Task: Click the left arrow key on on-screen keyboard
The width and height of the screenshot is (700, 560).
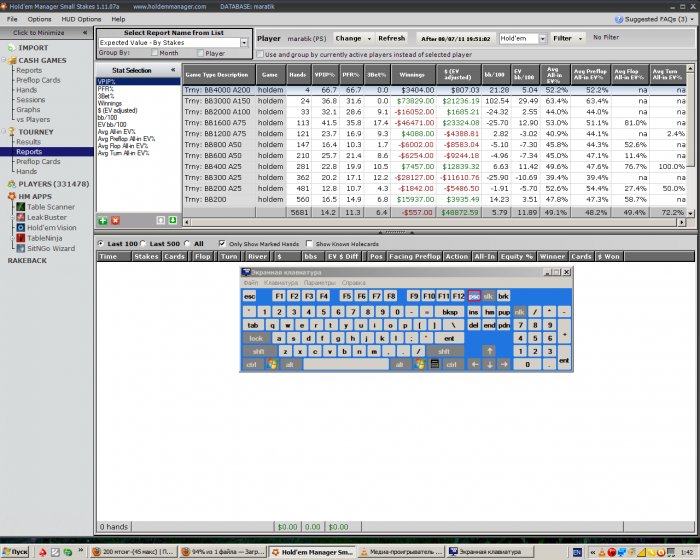Action: pos(475,364)
